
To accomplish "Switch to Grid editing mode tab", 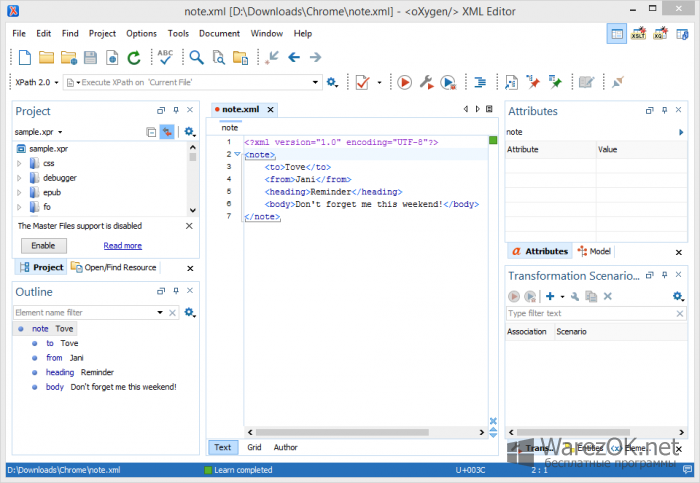I will click(254, 447).
